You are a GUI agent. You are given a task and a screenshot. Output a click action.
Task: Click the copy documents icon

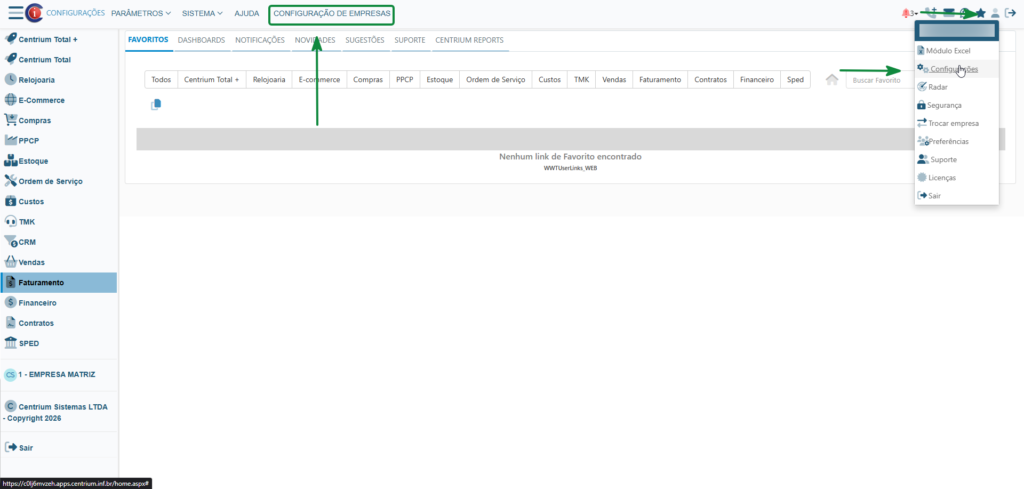point(155,104)
